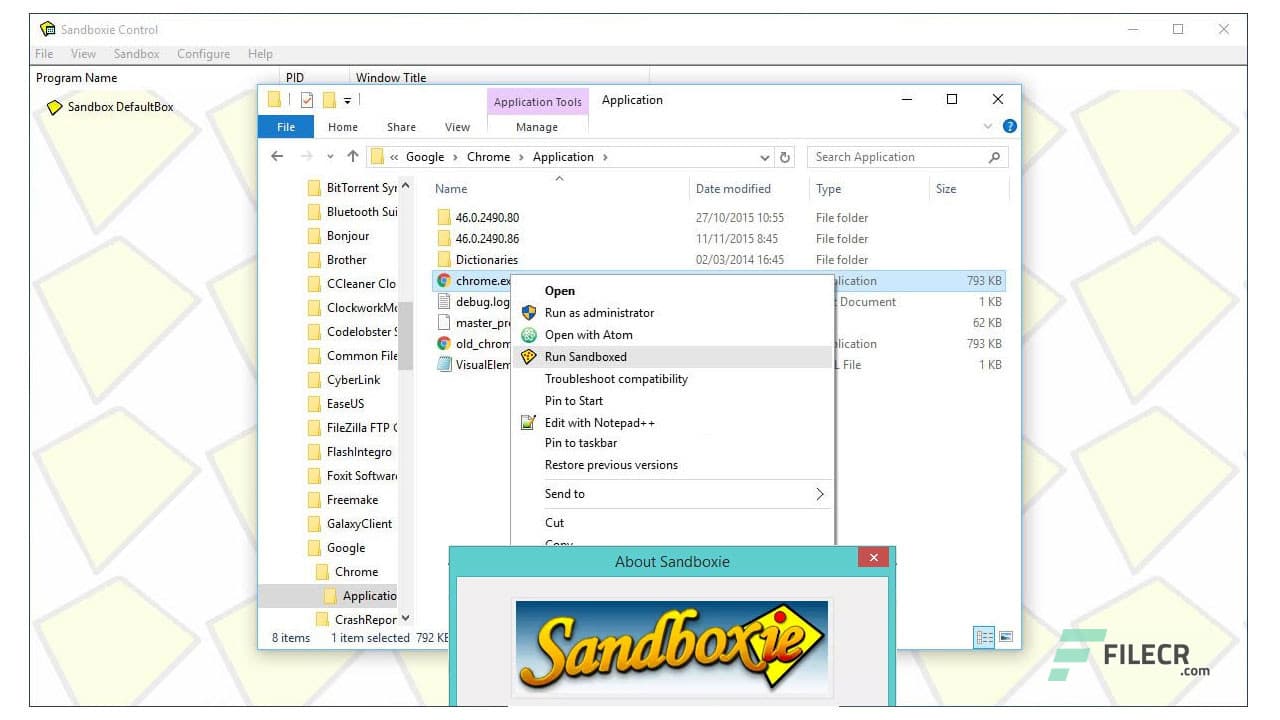Open the address bar history dropdown

(x=765, y=157)
